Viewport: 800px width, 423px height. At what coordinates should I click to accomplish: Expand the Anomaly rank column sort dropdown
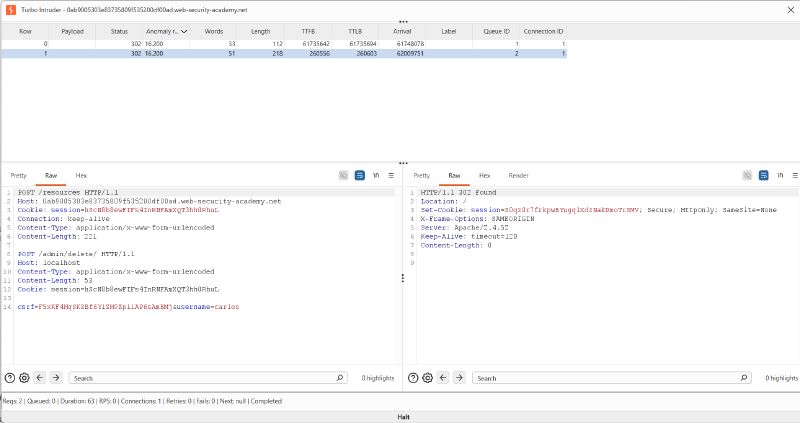(x=184, y=32)
